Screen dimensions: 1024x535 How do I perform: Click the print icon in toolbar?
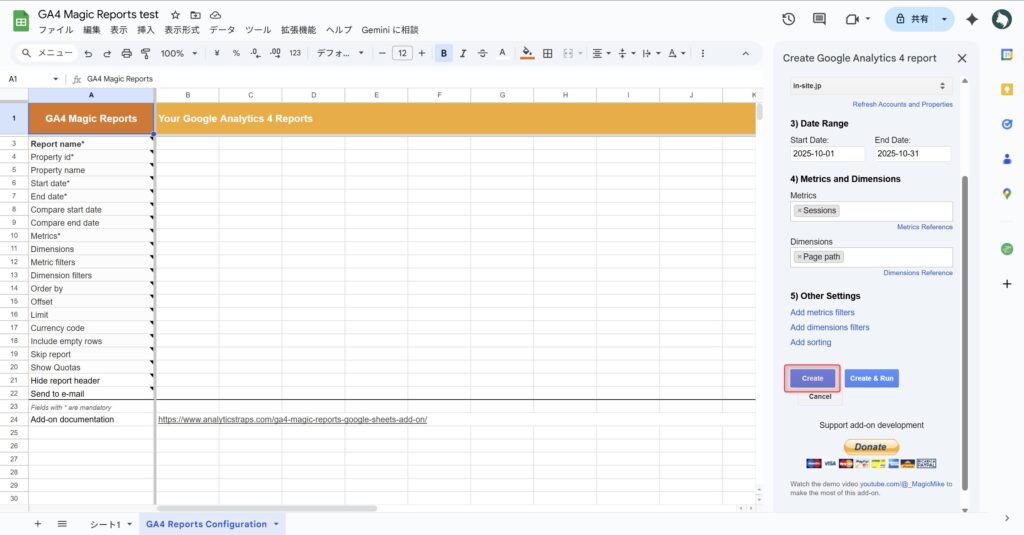(126, 53)
